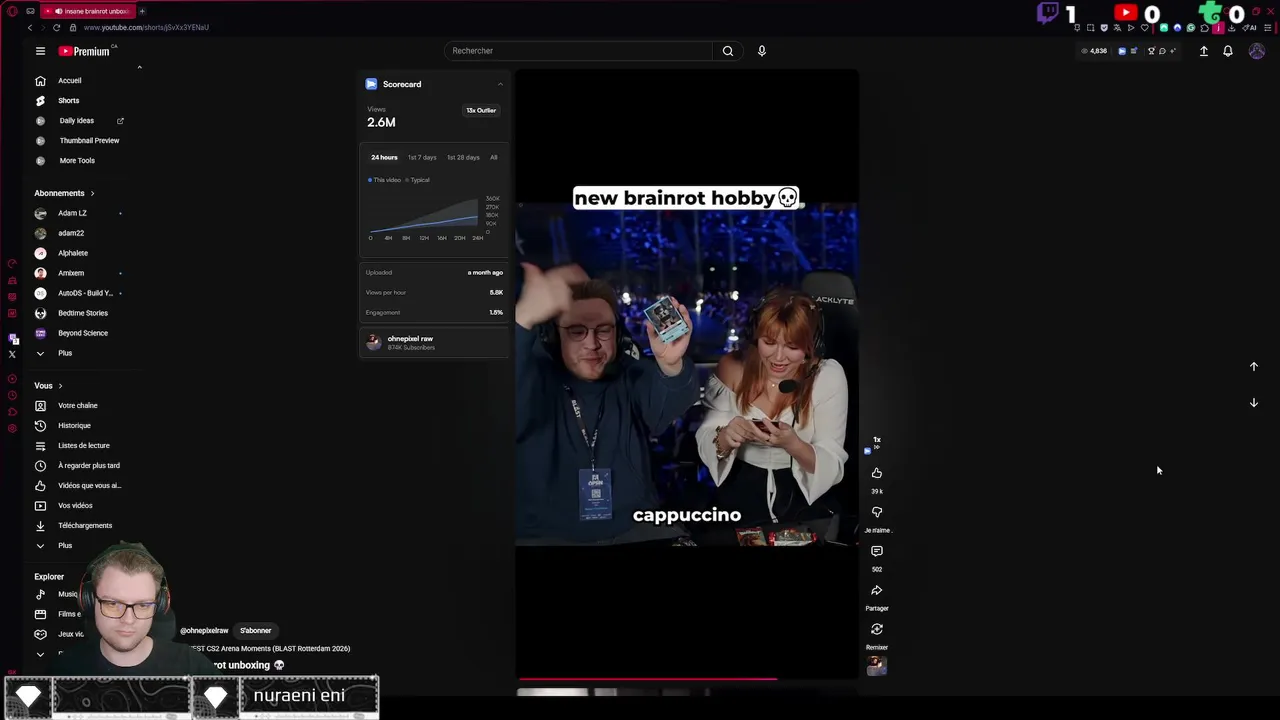Reload the page in browser toolbar
The height and width of the screenshot is (720, 1280).
tap(56, 27)
